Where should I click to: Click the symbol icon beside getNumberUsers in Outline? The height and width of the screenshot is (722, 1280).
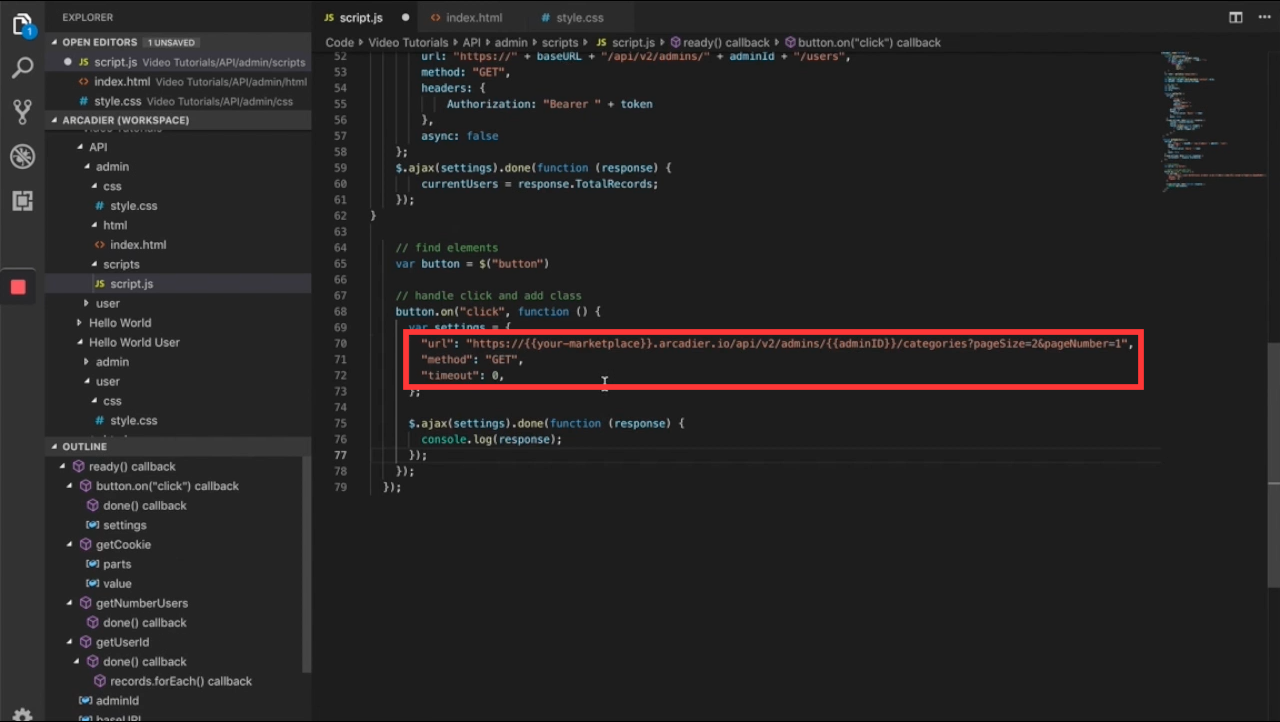click(86, 603)
